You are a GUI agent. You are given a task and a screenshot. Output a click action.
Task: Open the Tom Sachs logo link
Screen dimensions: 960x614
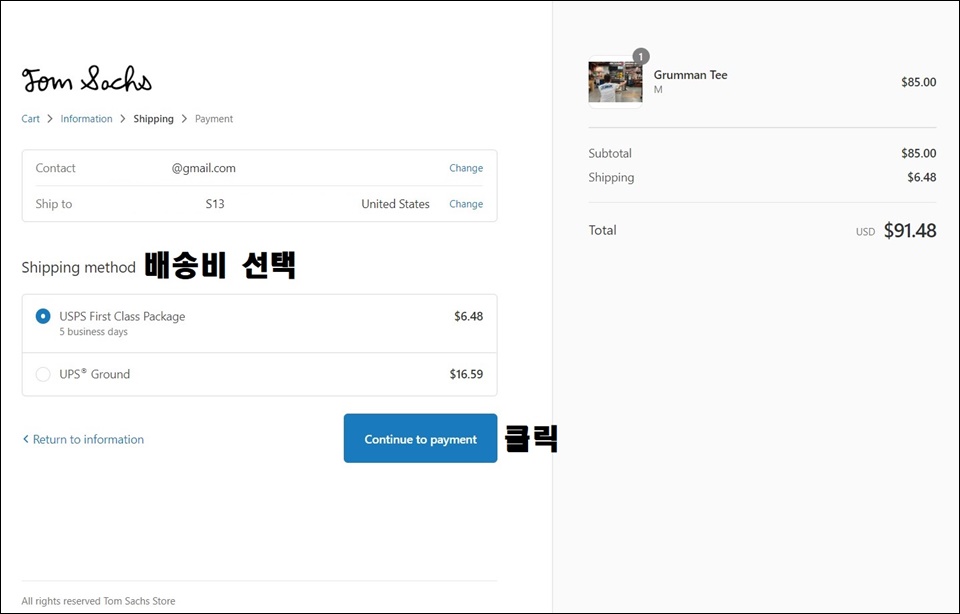pos(86,80)
